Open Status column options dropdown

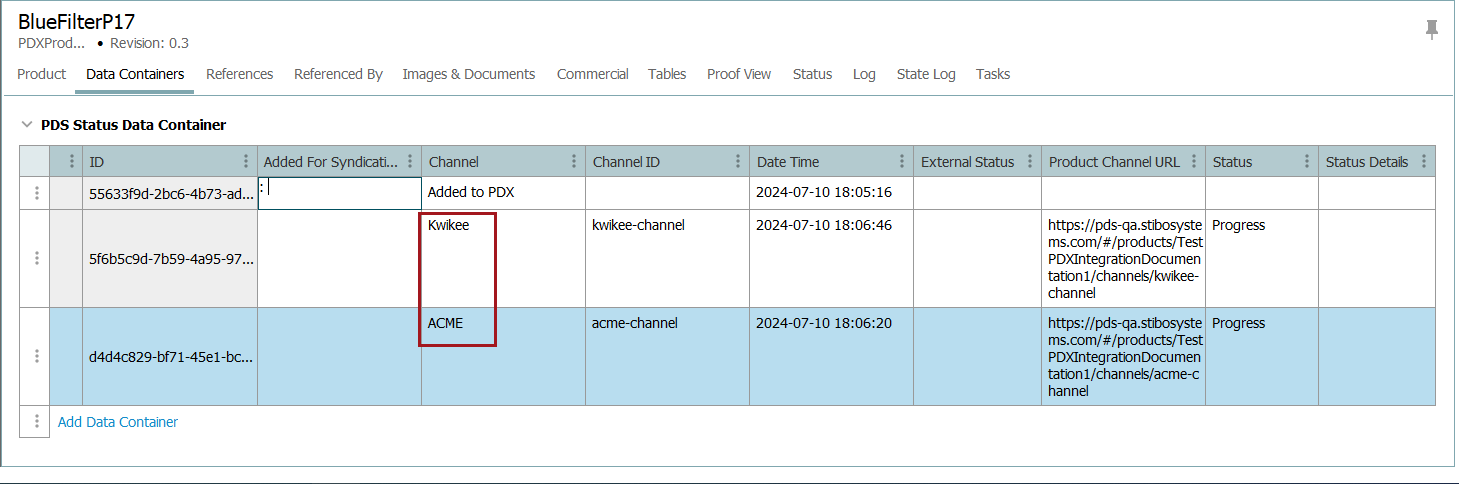pos(1306,162)
